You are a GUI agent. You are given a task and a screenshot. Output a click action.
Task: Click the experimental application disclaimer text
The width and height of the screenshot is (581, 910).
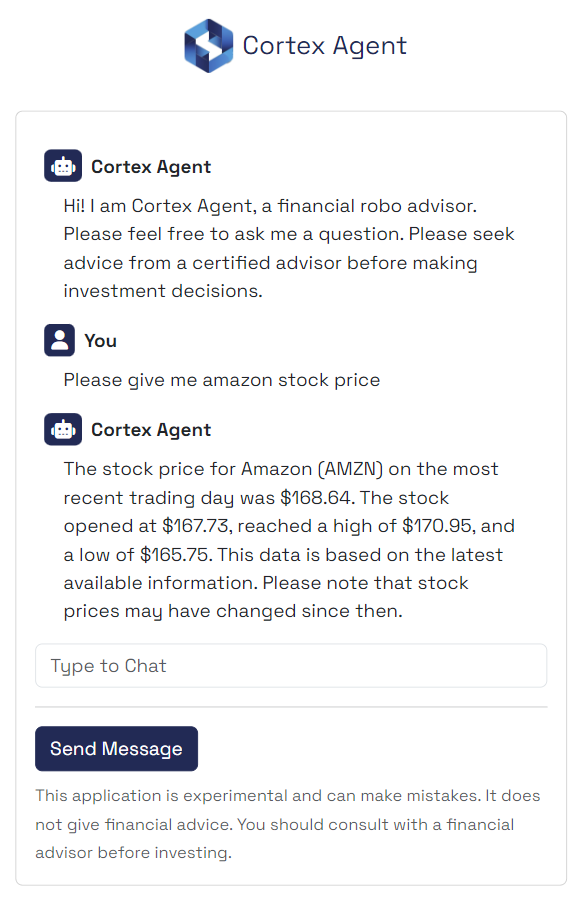(288, 824)
